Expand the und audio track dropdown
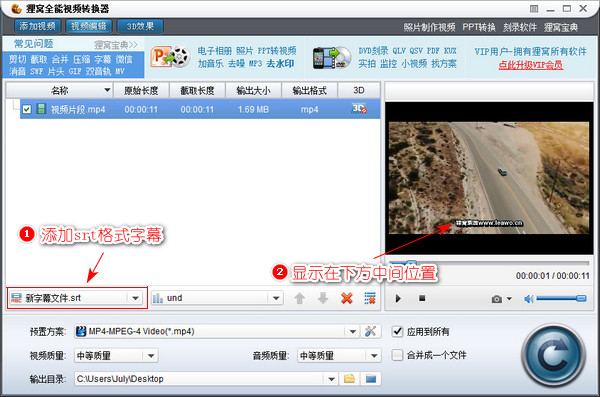 217,298
